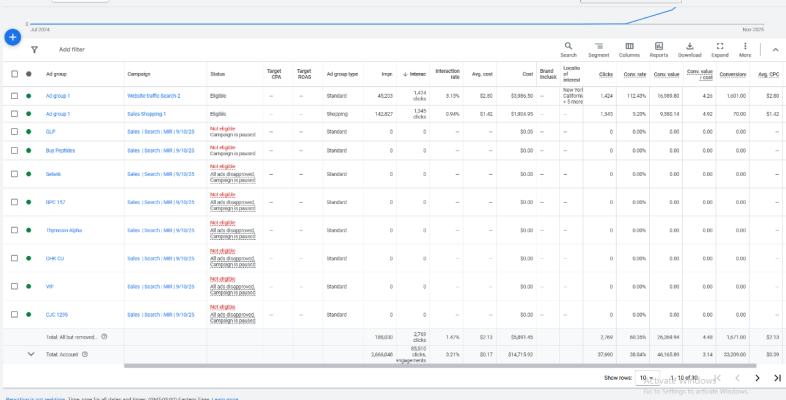Open help icon beside Total: All but removed
This screenshot has height=400, width=786.
(104, 337)
